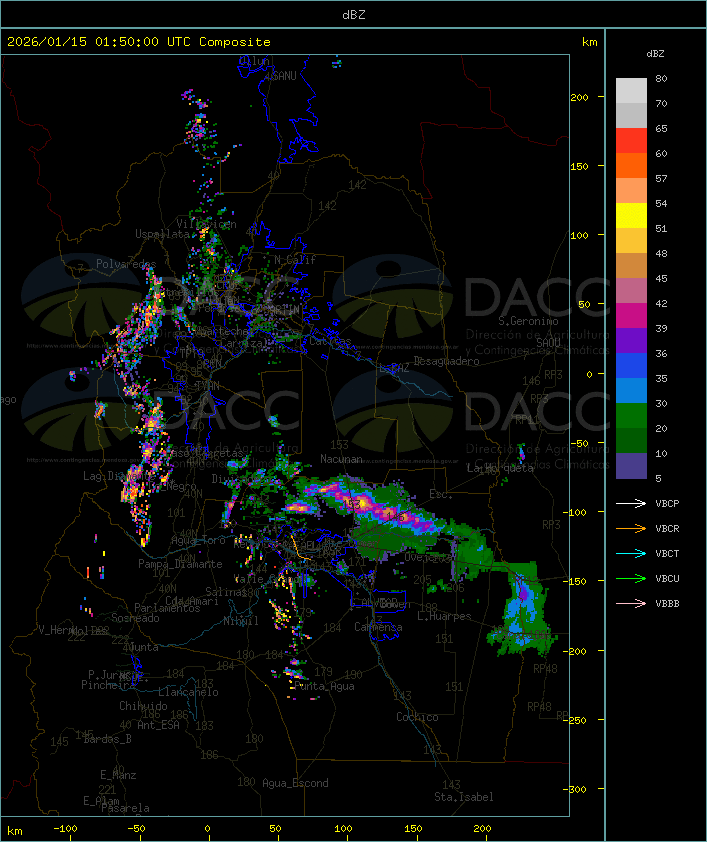Click the pink VBBB arrow icon
This screenshot has width=707, height=842.
[x=631, y=603]
